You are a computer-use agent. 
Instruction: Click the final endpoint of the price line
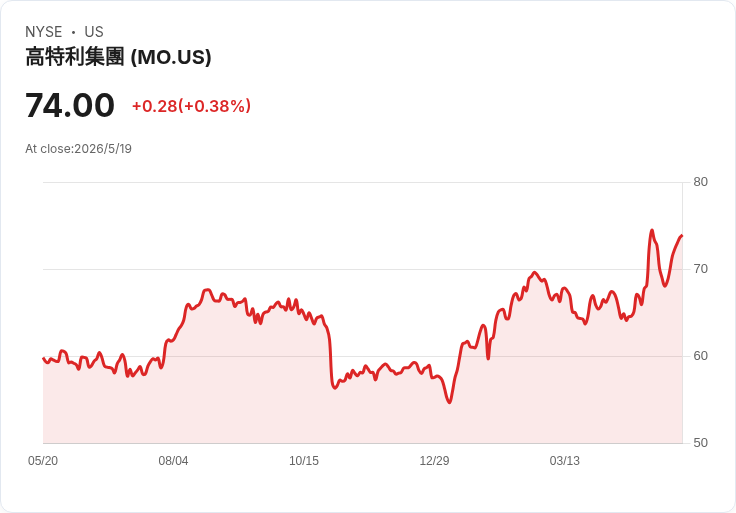682,236
